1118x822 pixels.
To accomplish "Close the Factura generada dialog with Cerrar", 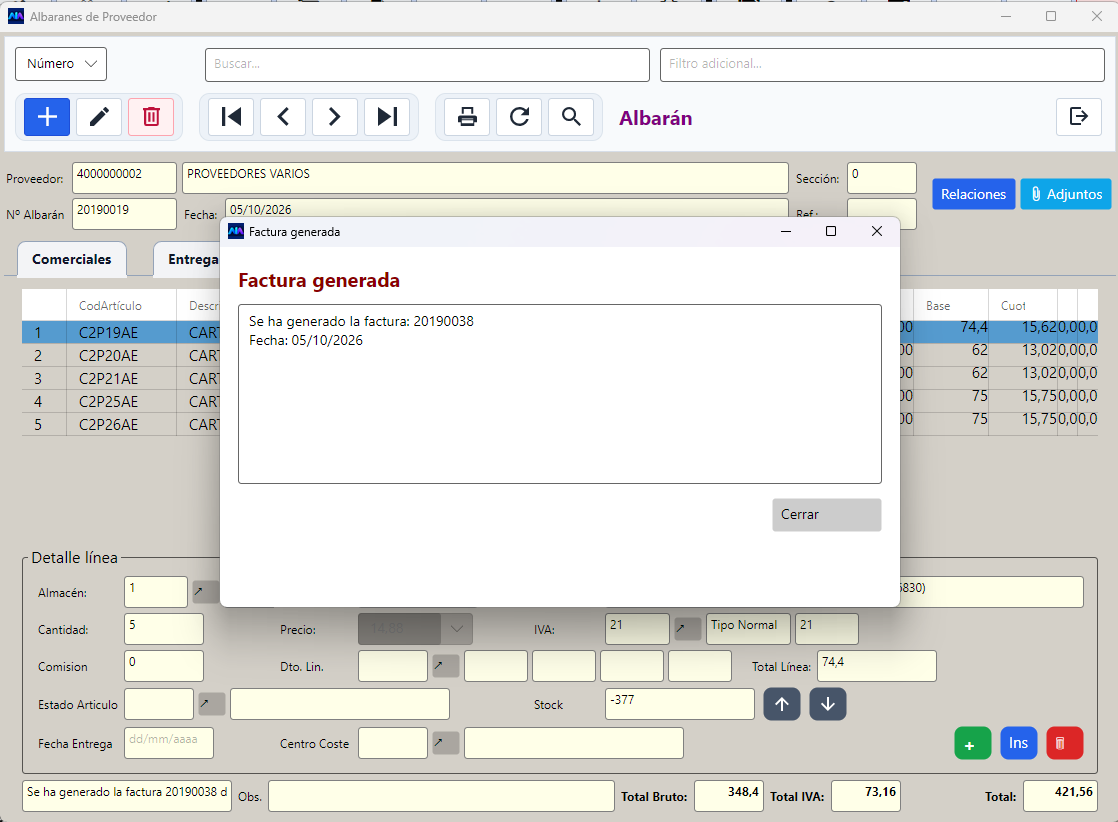I will click(826, 515).
